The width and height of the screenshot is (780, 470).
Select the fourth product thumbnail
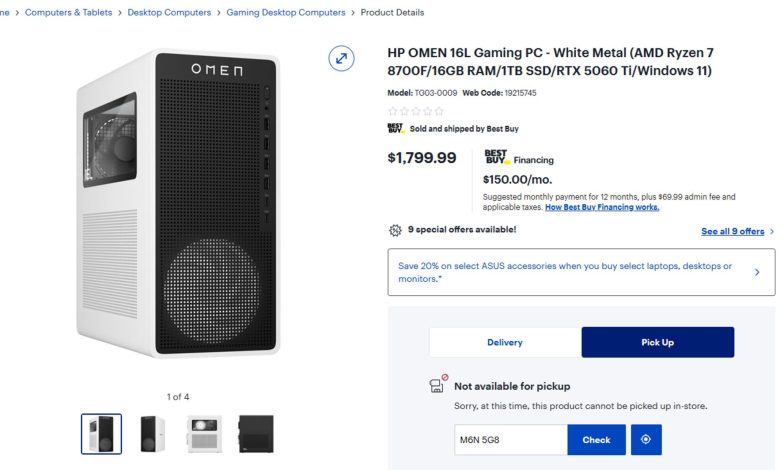256,434
